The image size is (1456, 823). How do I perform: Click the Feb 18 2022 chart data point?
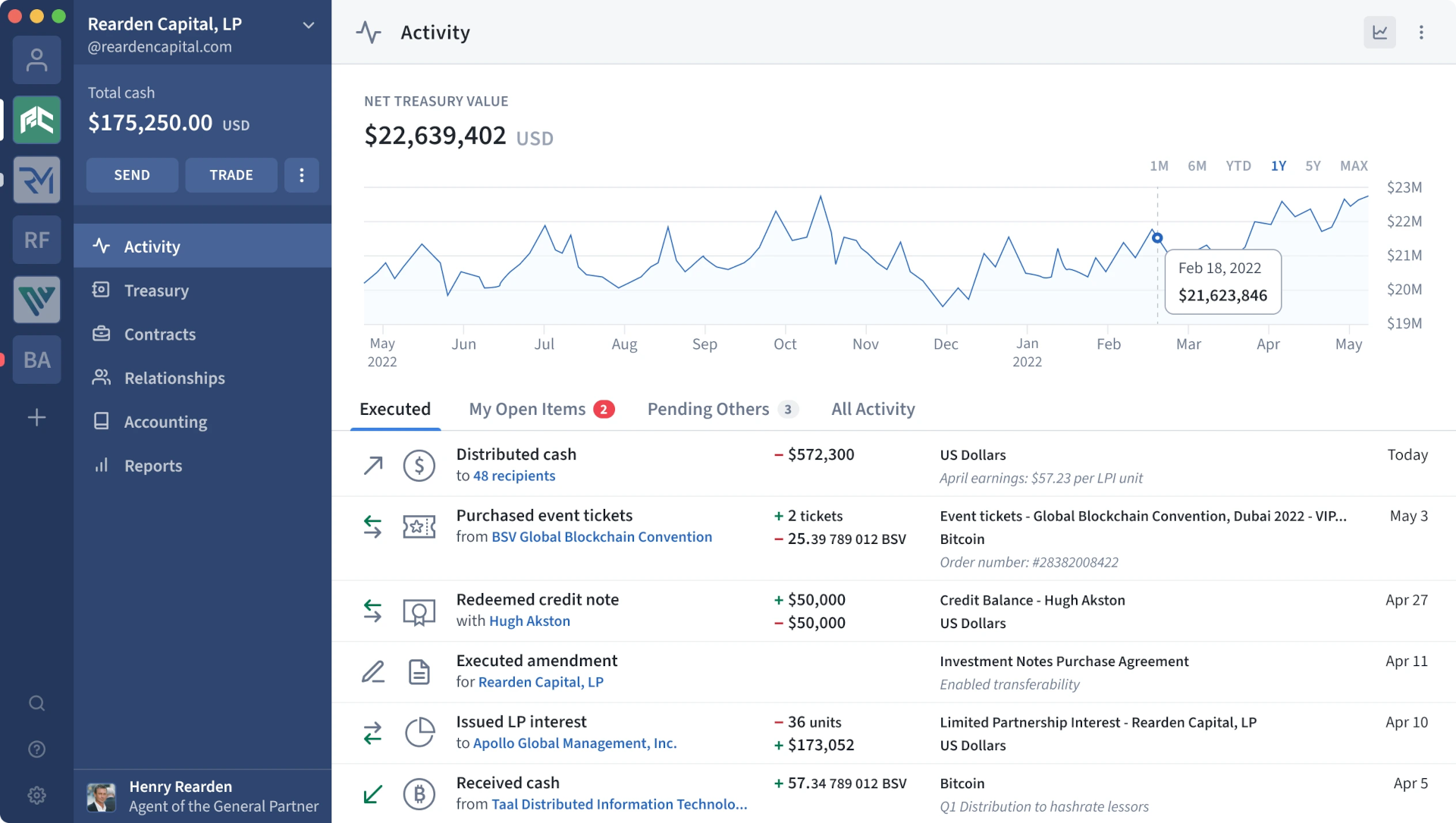1157,237
